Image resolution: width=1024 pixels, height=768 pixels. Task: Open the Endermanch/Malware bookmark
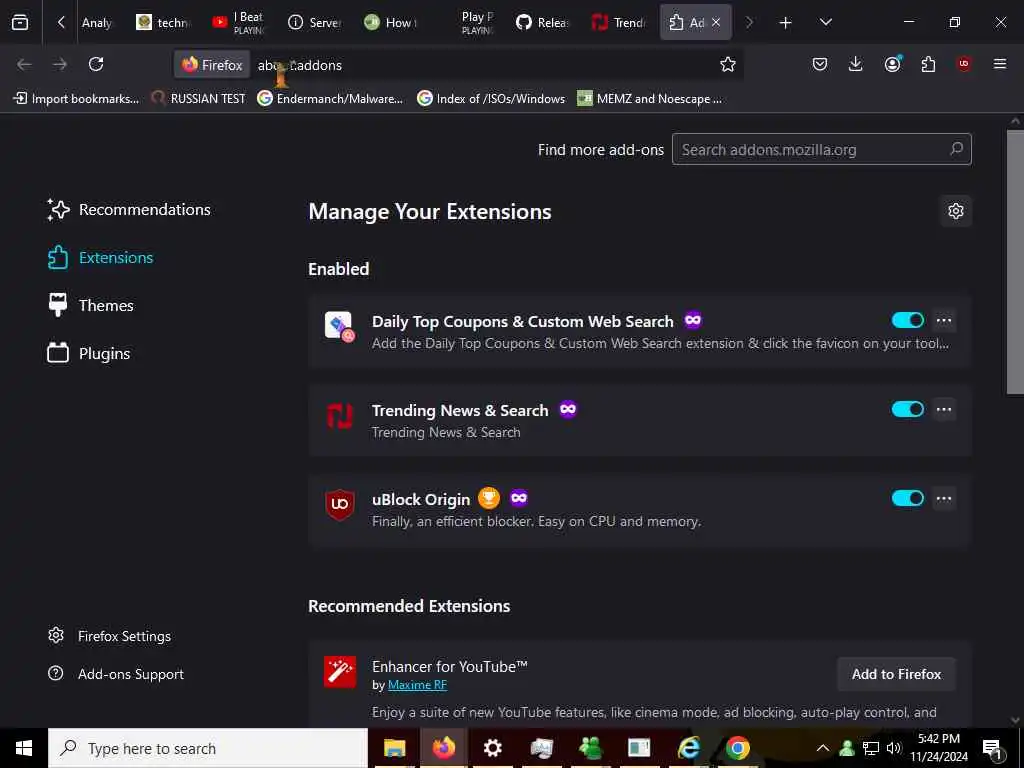(x=330, y=99)
